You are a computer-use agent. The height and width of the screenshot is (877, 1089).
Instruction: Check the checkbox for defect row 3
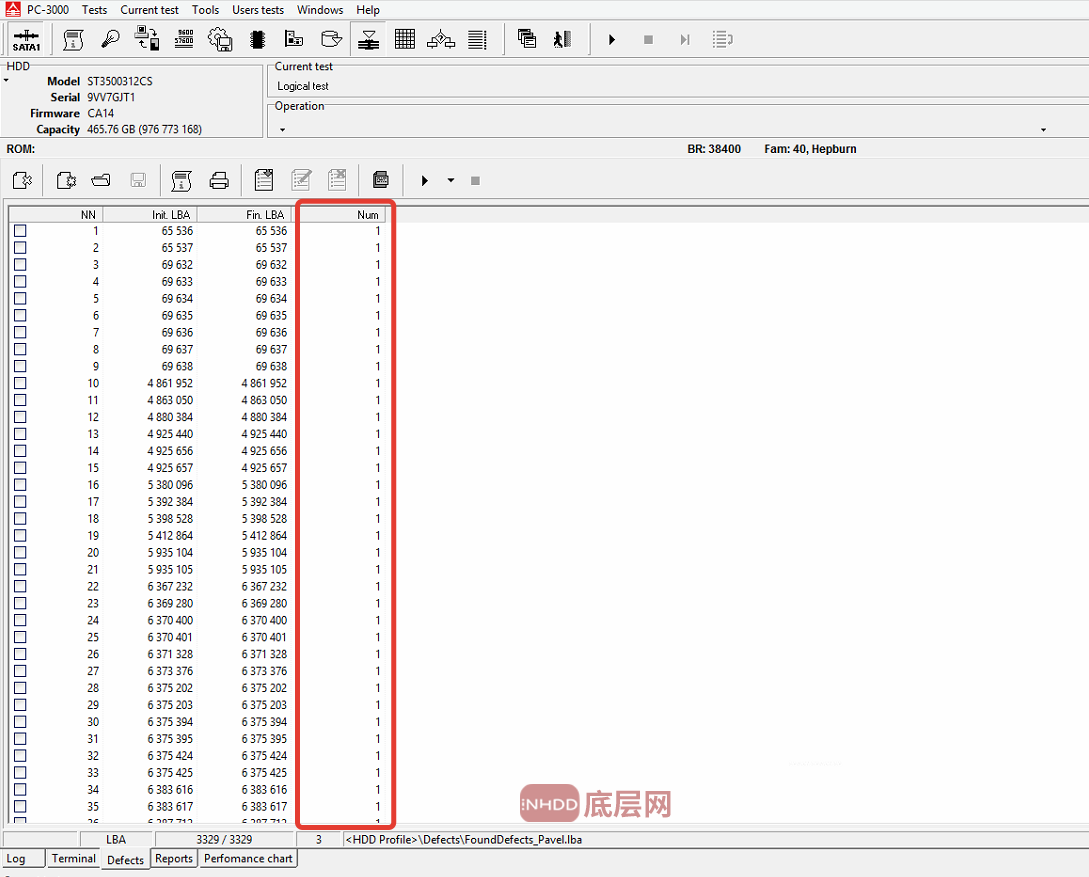pos(20,265)
